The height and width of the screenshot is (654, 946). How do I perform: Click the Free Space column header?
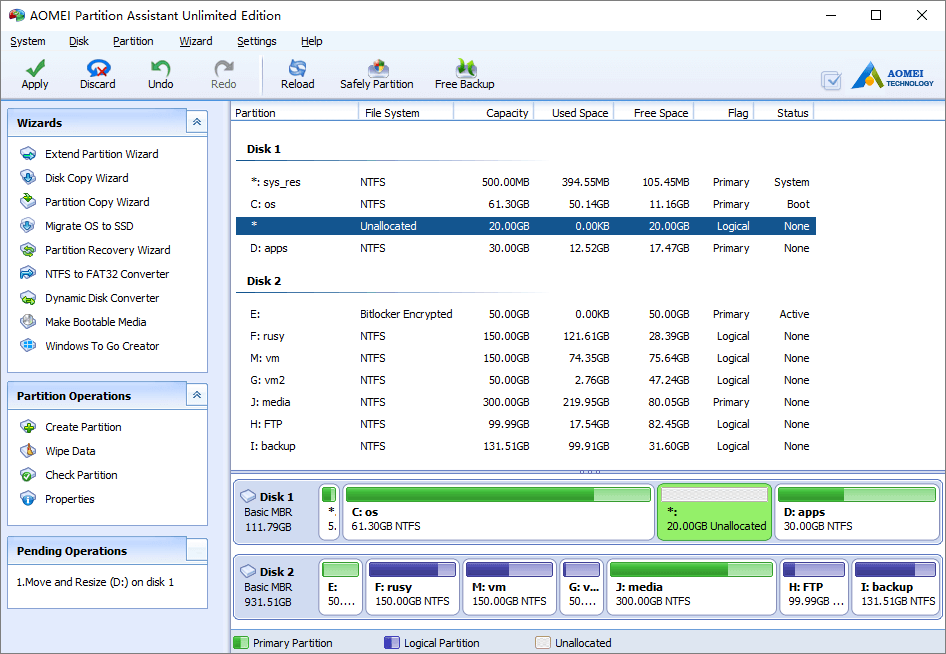[x=654, y=113]
